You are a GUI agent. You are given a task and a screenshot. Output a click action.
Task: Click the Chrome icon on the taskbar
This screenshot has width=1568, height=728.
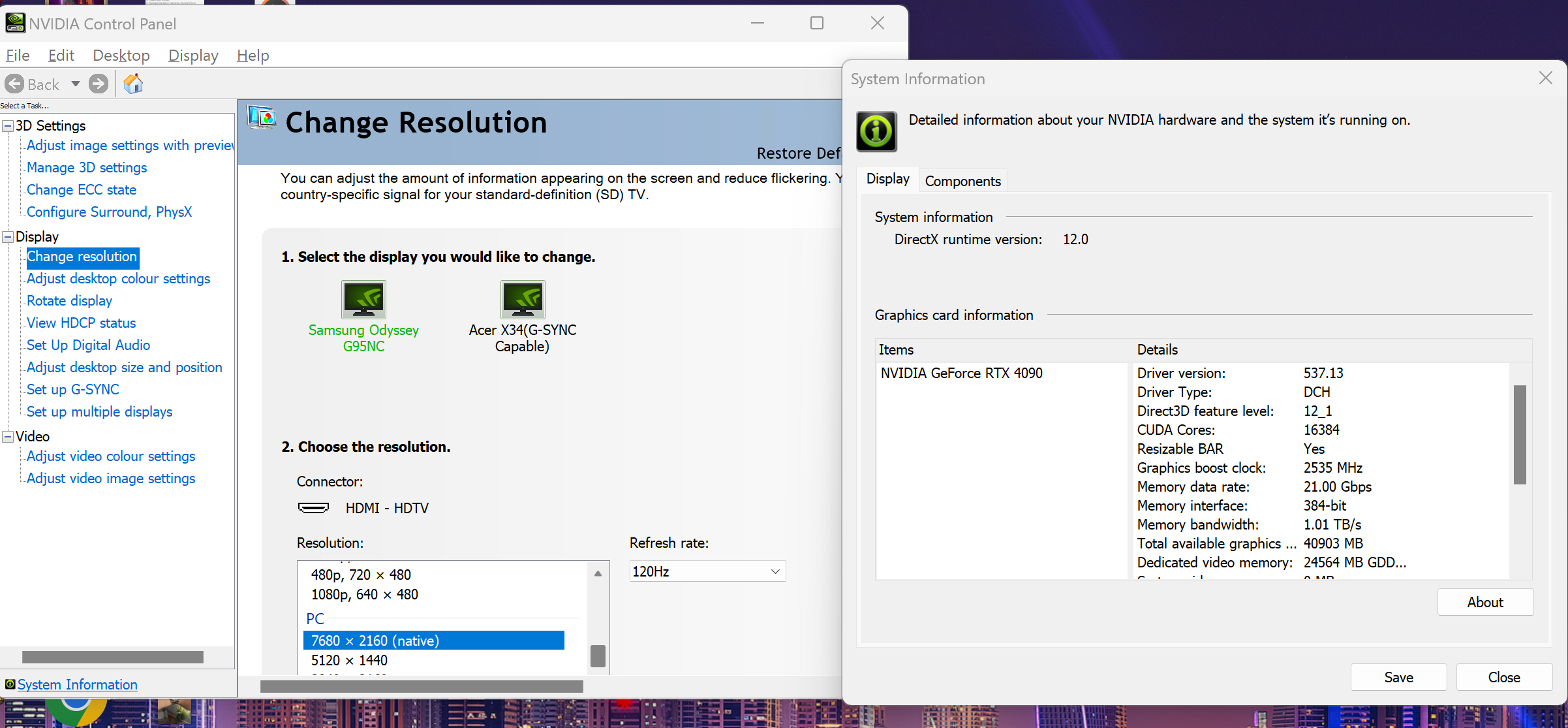pyautogui.click(x=76, y=712)
